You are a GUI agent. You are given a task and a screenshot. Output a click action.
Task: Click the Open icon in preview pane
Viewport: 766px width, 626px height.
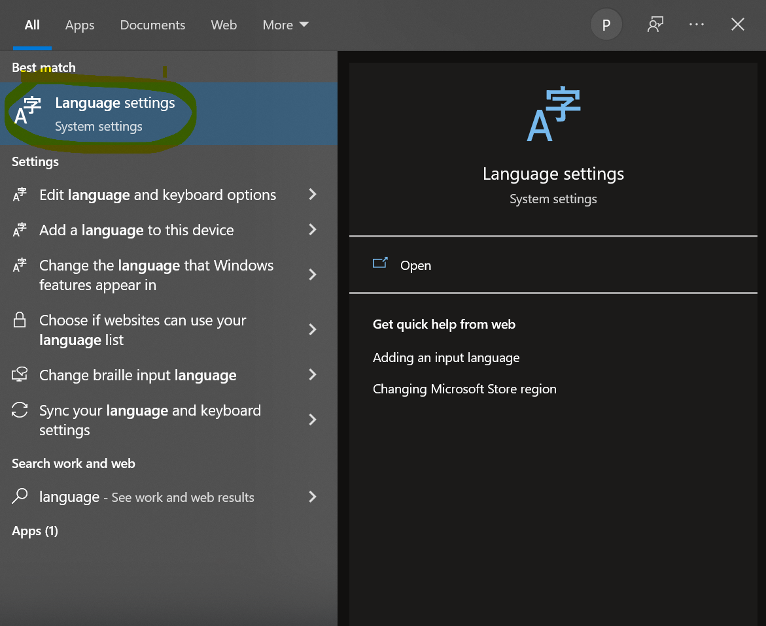380,263
